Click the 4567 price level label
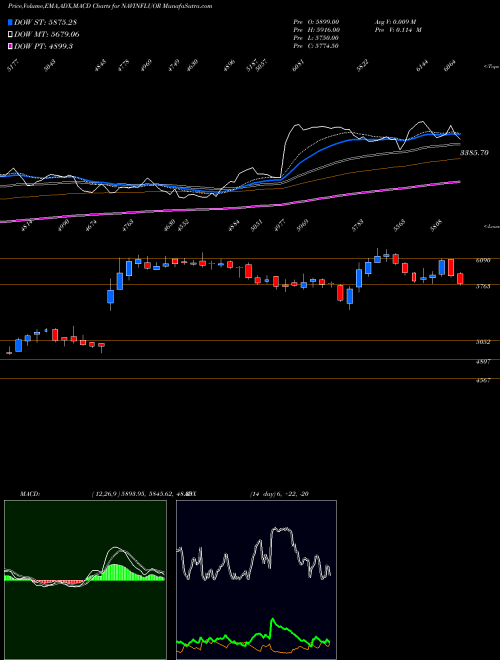Viewport: 500px width, 660px height. point(483,381)
